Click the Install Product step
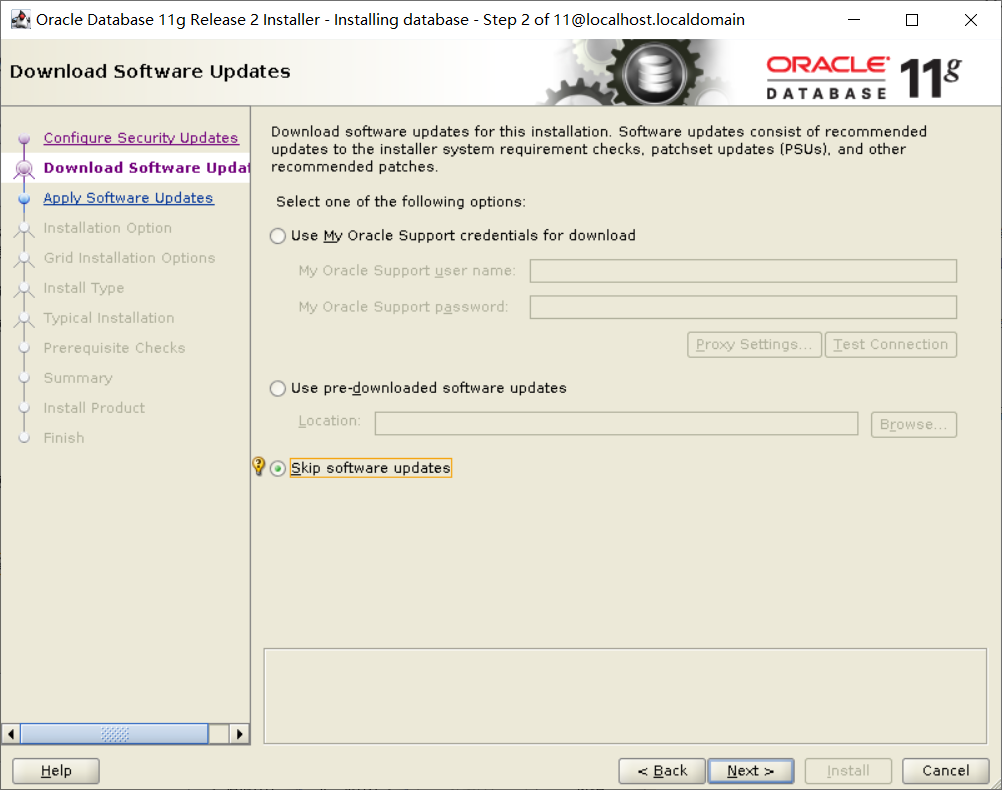The width and height of the screenshot is (1002, 790). (94, 408)
